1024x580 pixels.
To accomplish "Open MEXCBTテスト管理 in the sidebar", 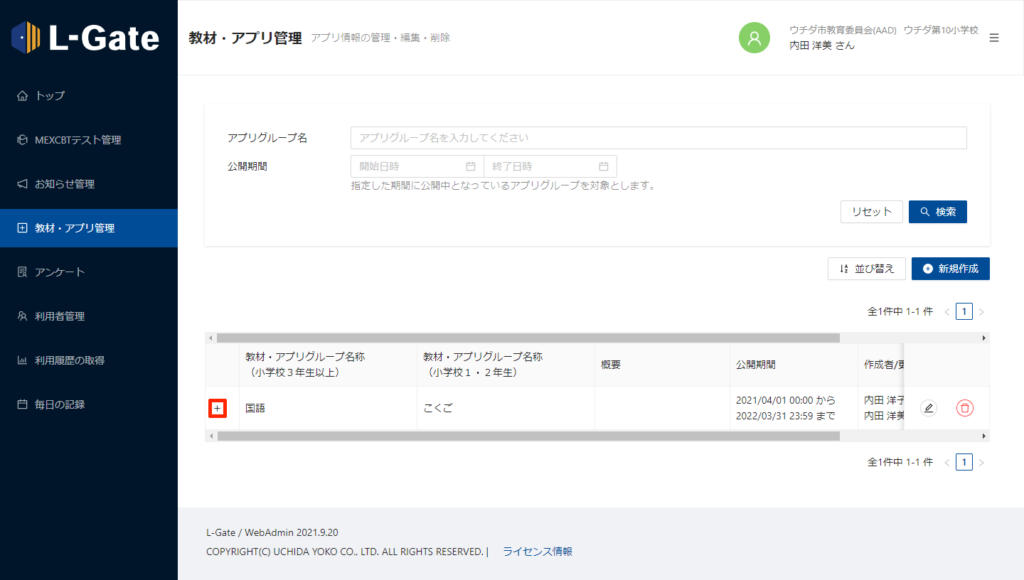I will [x=77, y=140].
